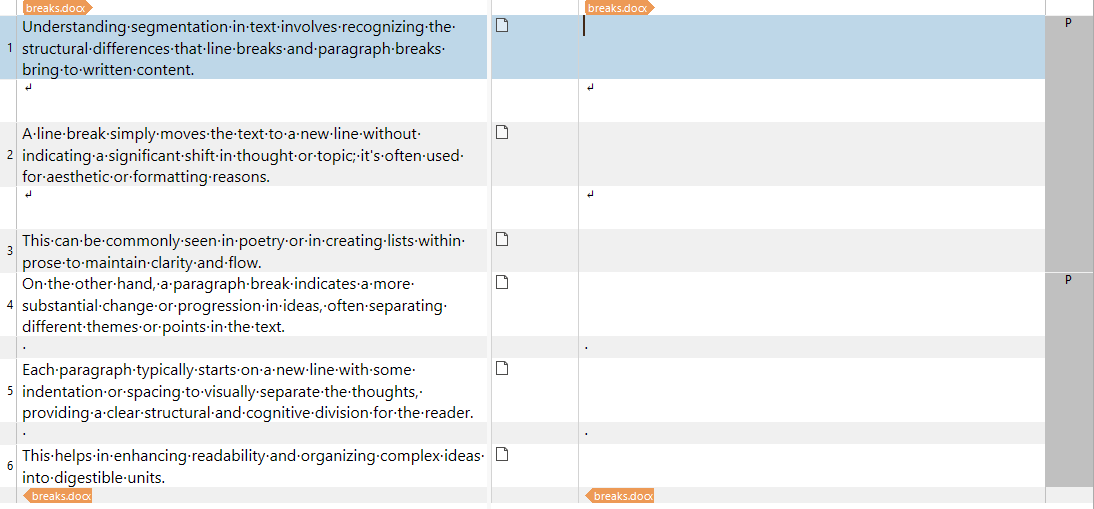Click the second P paragraph structure marker

coord(1068,280)
